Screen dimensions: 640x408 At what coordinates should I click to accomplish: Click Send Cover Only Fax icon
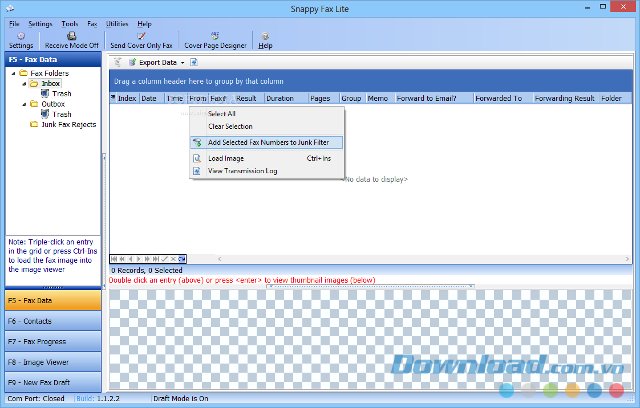(141, 36)
